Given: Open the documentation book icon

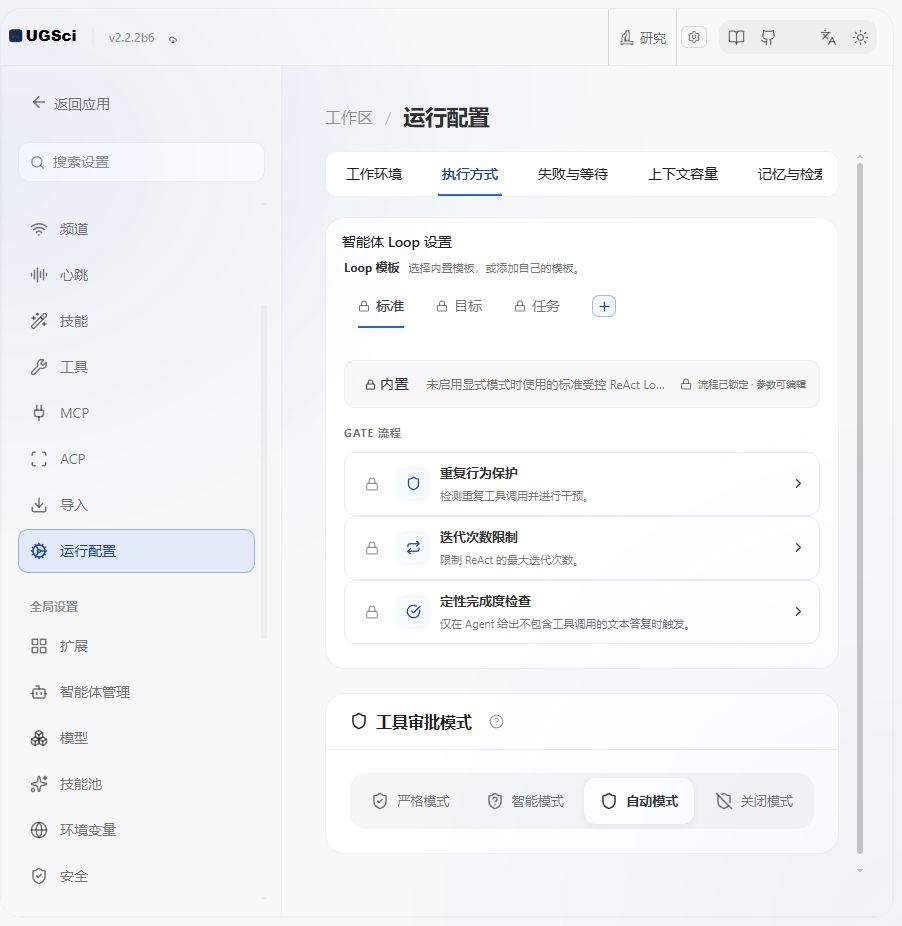Looking at the screenshot, I should (x=736, y=38).
